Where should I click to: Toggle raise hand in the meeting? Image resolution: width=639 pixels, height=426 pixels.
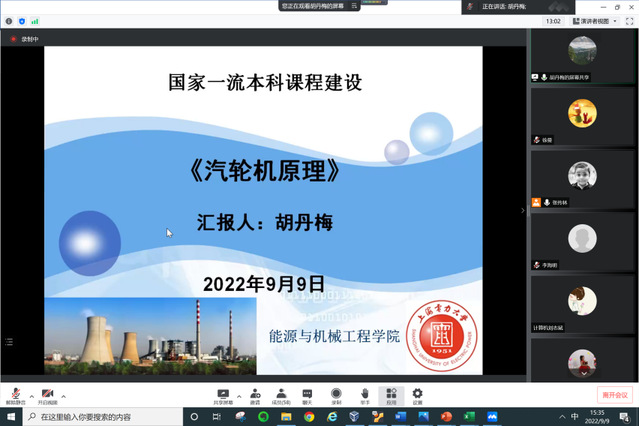pos(365,393)
